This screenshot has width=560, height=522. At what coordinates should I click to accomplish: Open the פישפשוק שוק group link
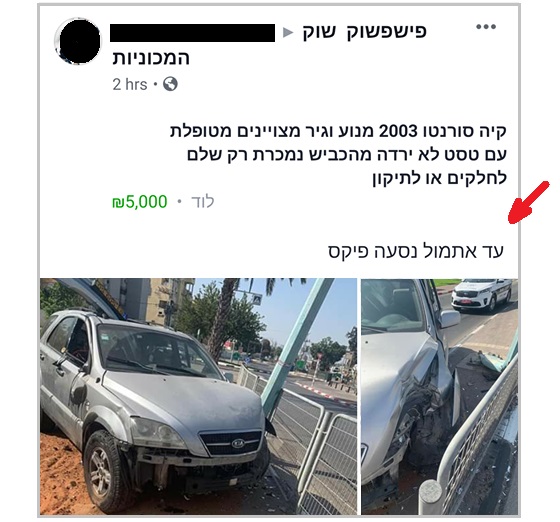click(x=365, y=32)
